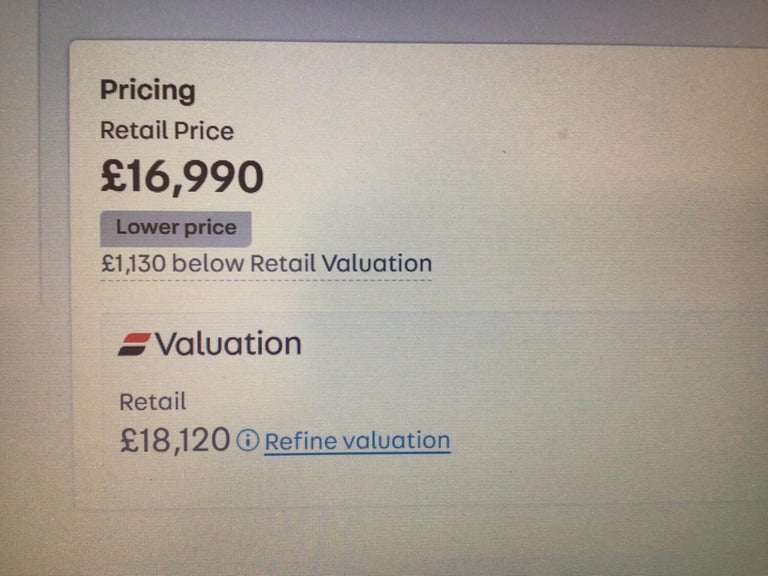Click the word price in Lower price badge
768x576 pixels.
[211, 228]
